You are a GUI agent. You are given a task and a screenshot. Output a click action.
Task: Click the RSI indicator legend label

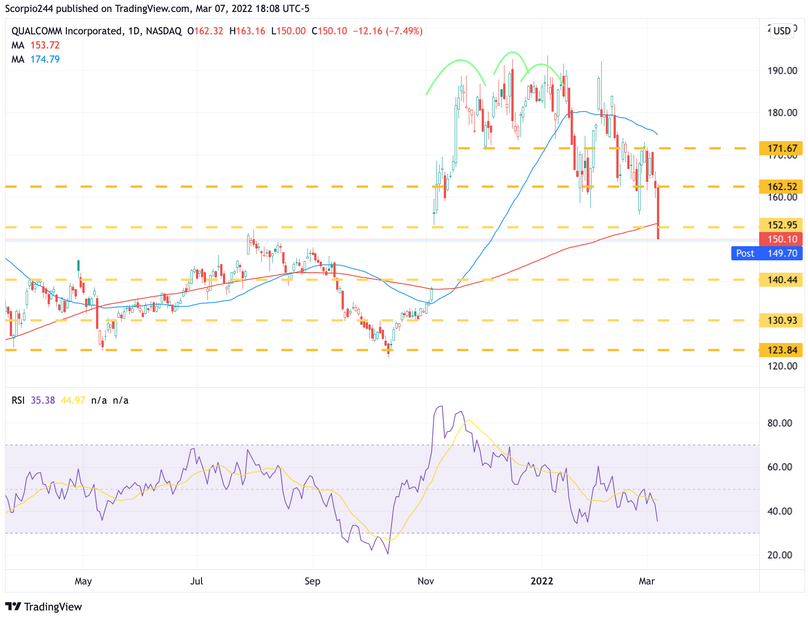[18, 400]
